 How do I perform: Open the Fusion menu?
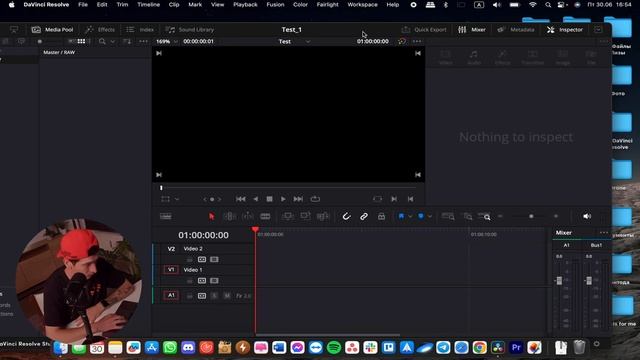tap(275, 4)
